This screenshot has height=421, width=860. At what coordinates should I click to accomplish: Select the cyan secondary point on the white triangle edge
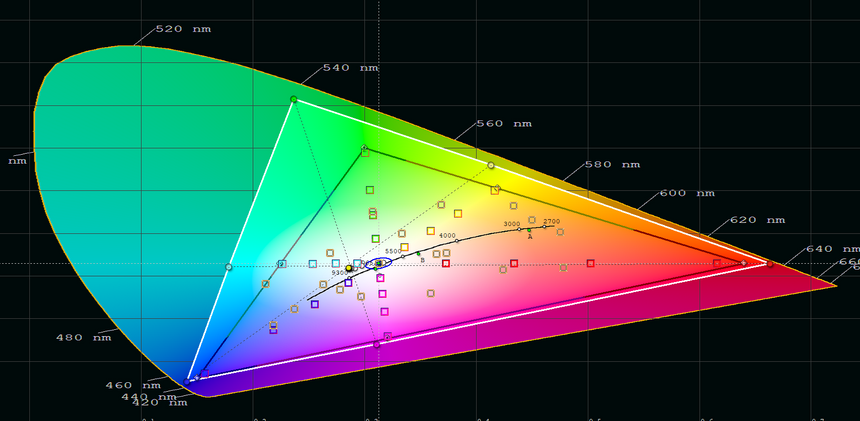(229, 267)
